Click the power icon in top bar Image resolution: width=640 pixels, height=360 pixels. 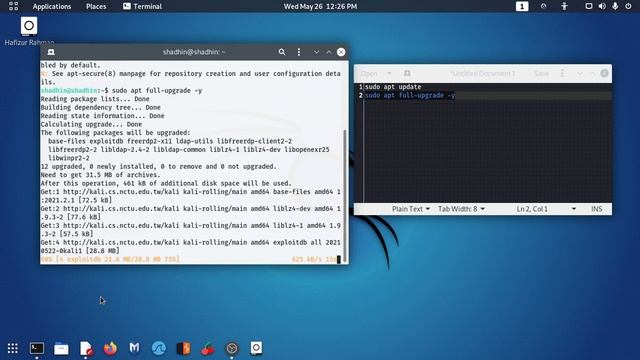pos(628,6)
